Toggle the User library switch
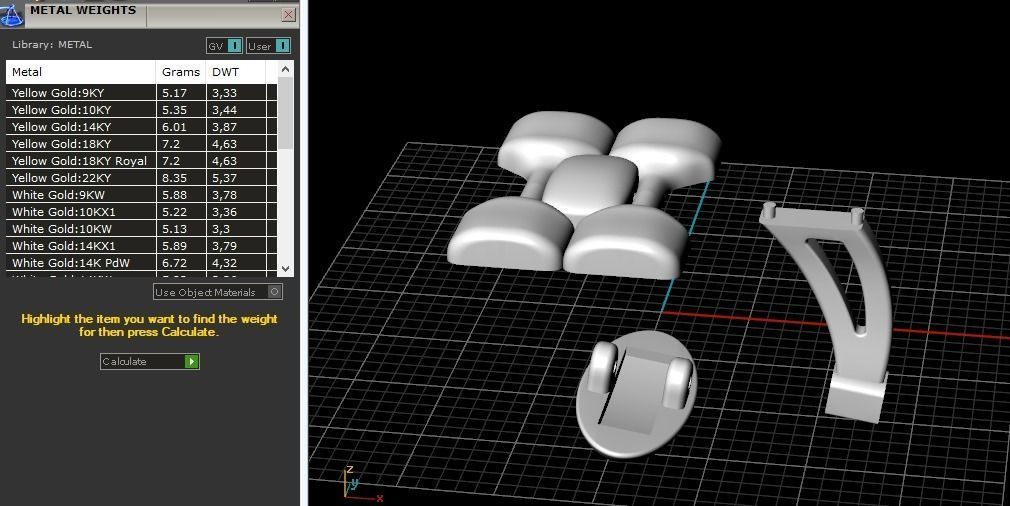The width and height of the screenshot is (1010, 506). pyautogui.click(x=268, y=46)
